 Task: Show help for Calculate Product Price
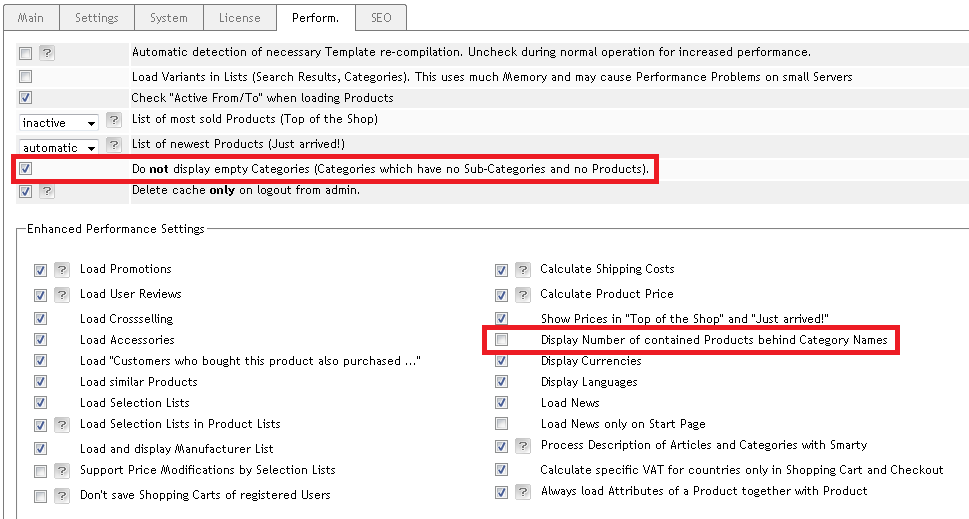pyautogui.click(x=522, y=295)
